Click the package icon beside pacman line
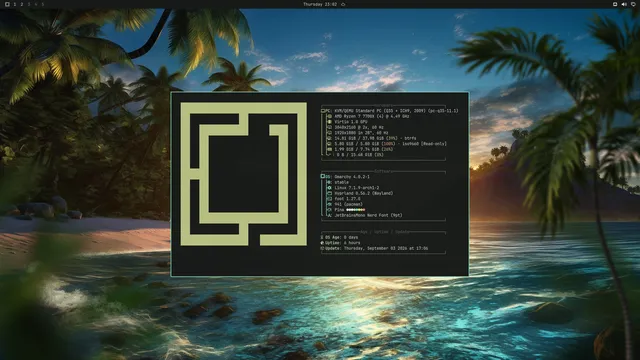Screen dimensions: 640x360 coord(329,204)
